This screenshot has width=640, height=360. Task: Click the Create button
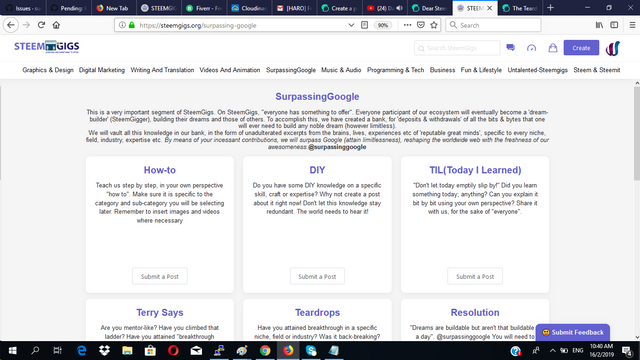pos(581,48)
